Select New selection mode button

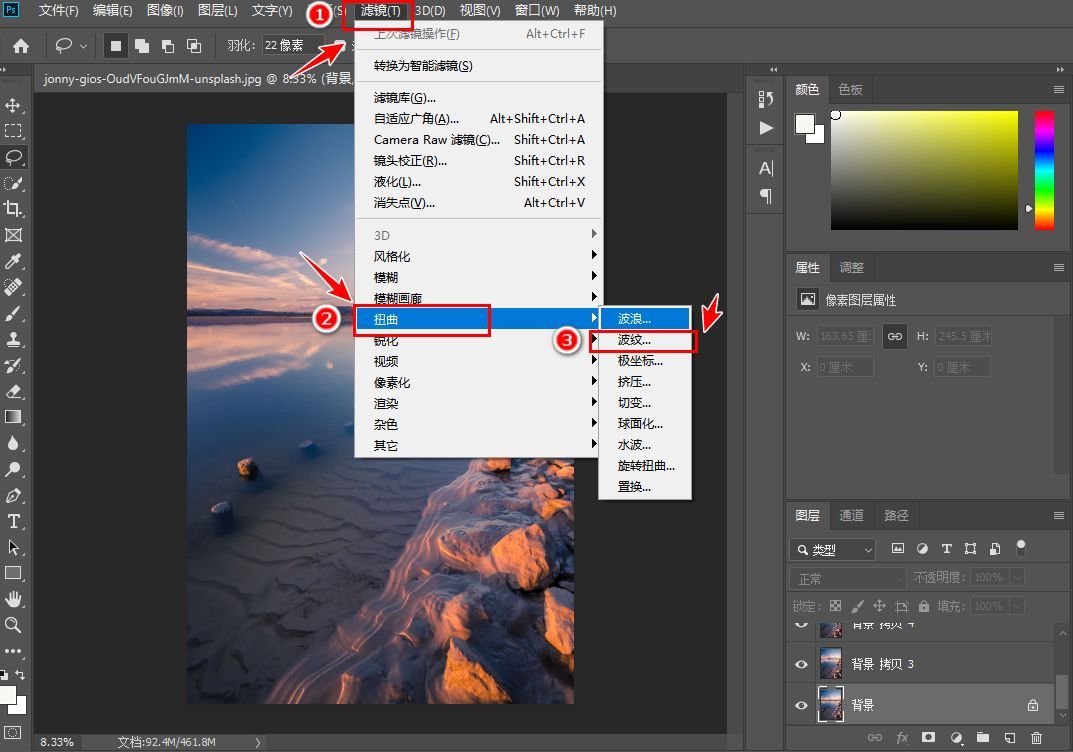116,46
